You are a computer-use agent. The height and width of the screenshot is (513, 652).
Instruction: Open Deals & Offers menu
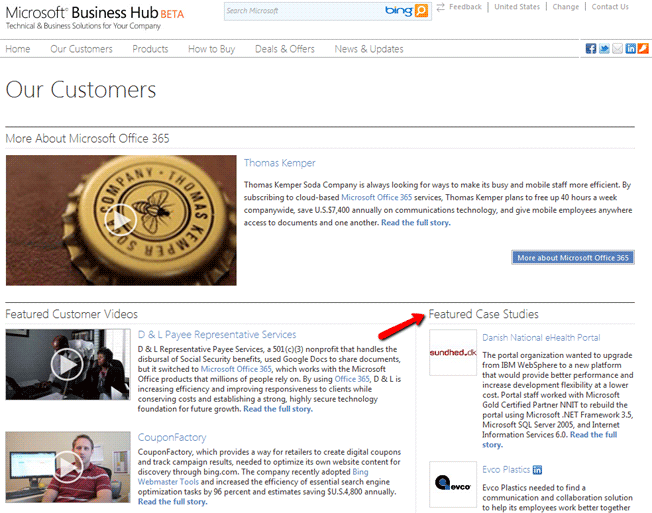pyautogui.click(x=285, y=49)
